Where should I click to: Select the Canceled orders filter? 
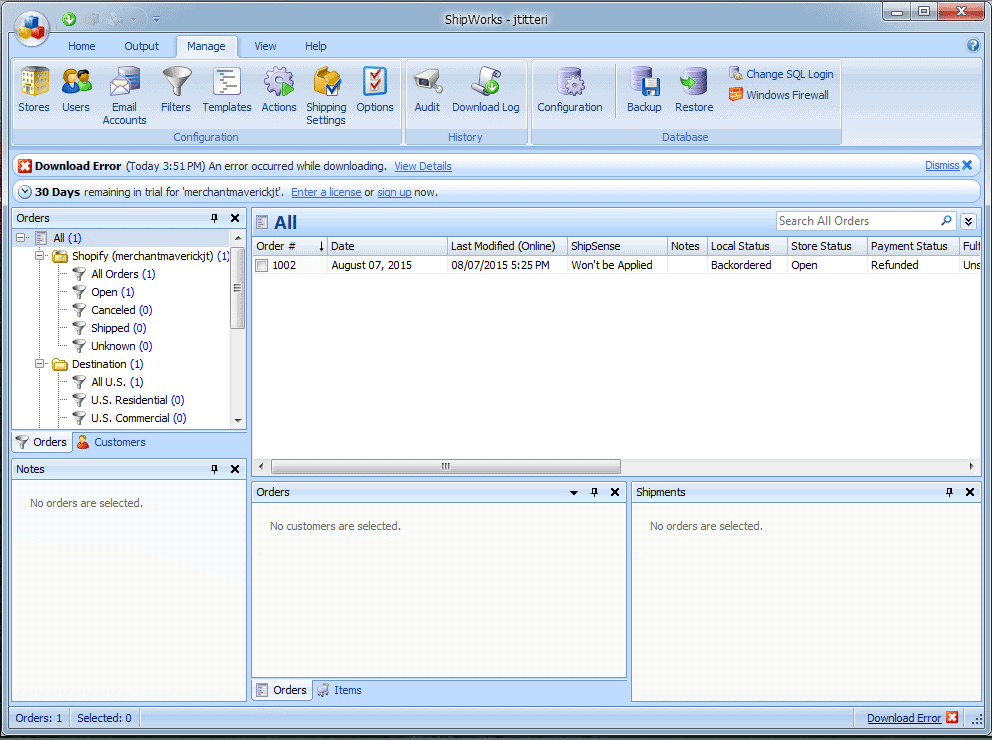tap(121, 310)
